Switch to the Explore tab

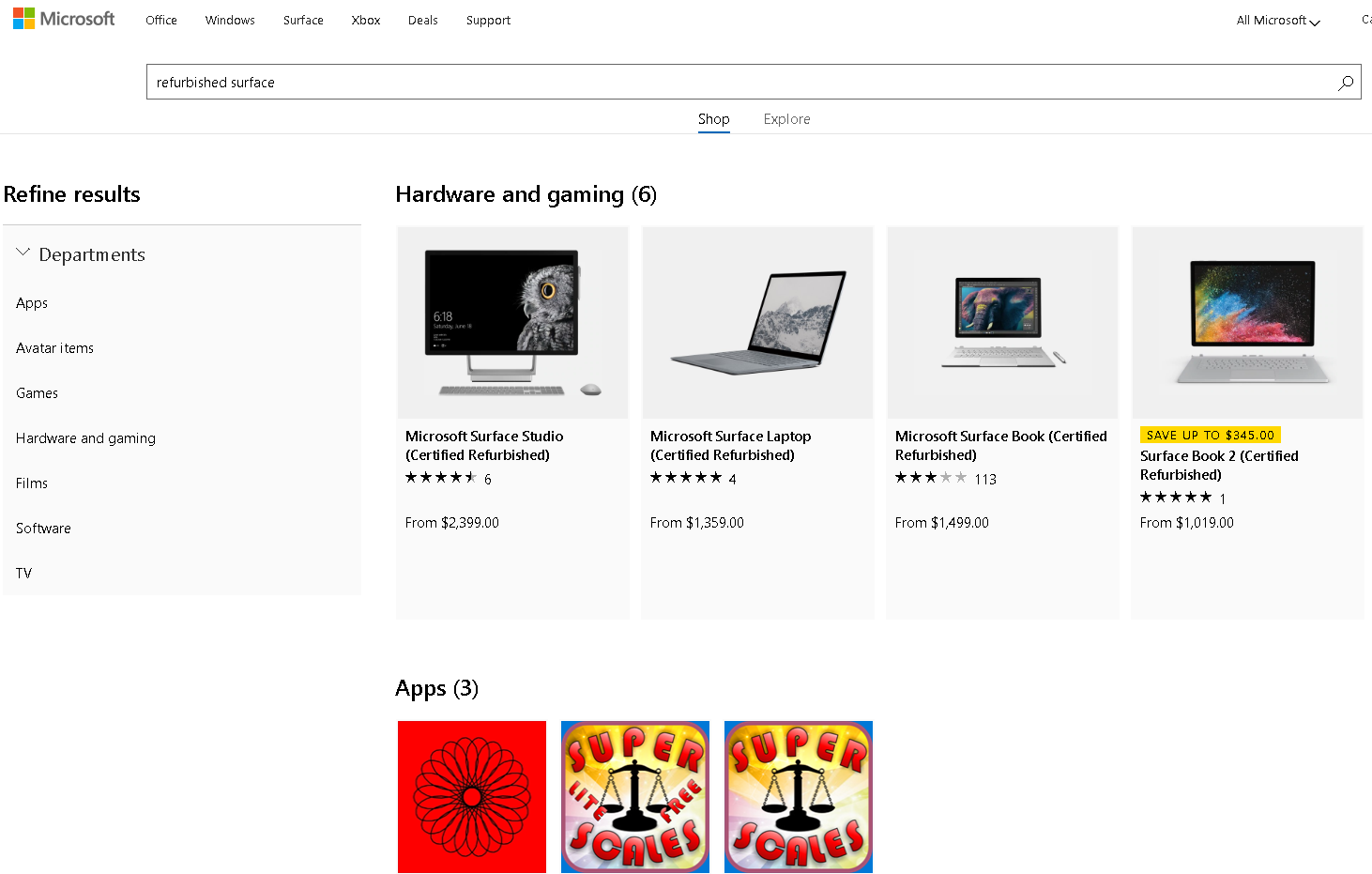(x=786, y=119)
